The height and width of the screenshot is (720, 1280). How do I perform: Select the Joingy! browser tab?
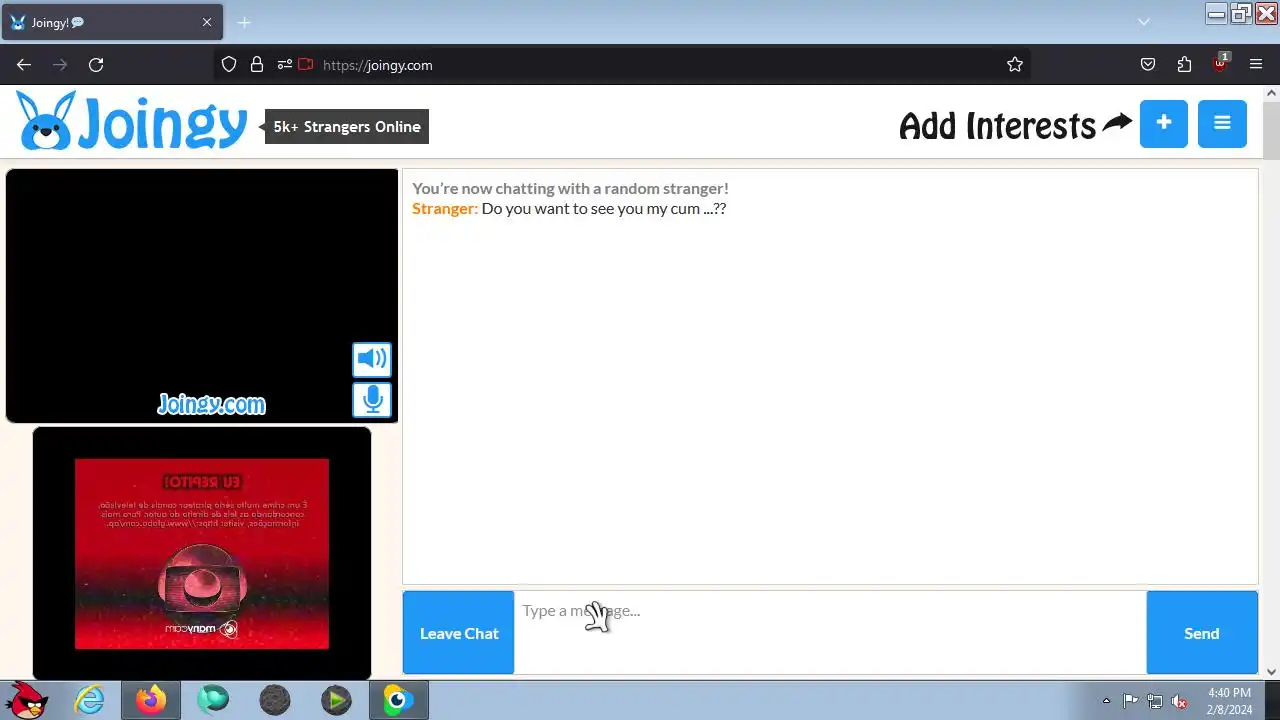pos(112,22)
